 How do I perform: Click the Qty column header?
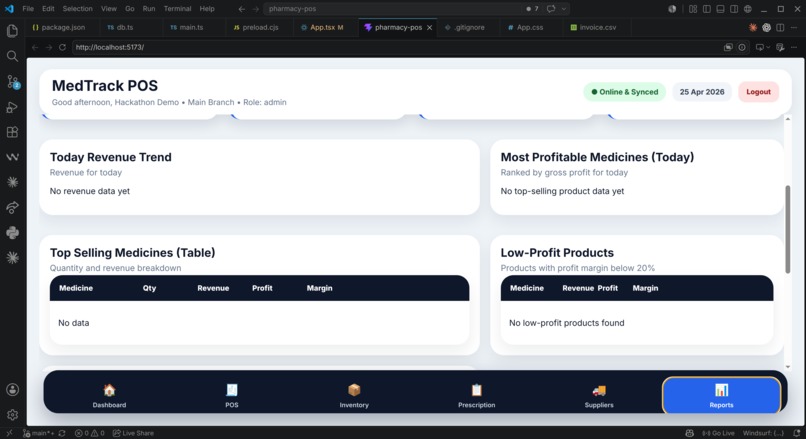tap(149, 288)
